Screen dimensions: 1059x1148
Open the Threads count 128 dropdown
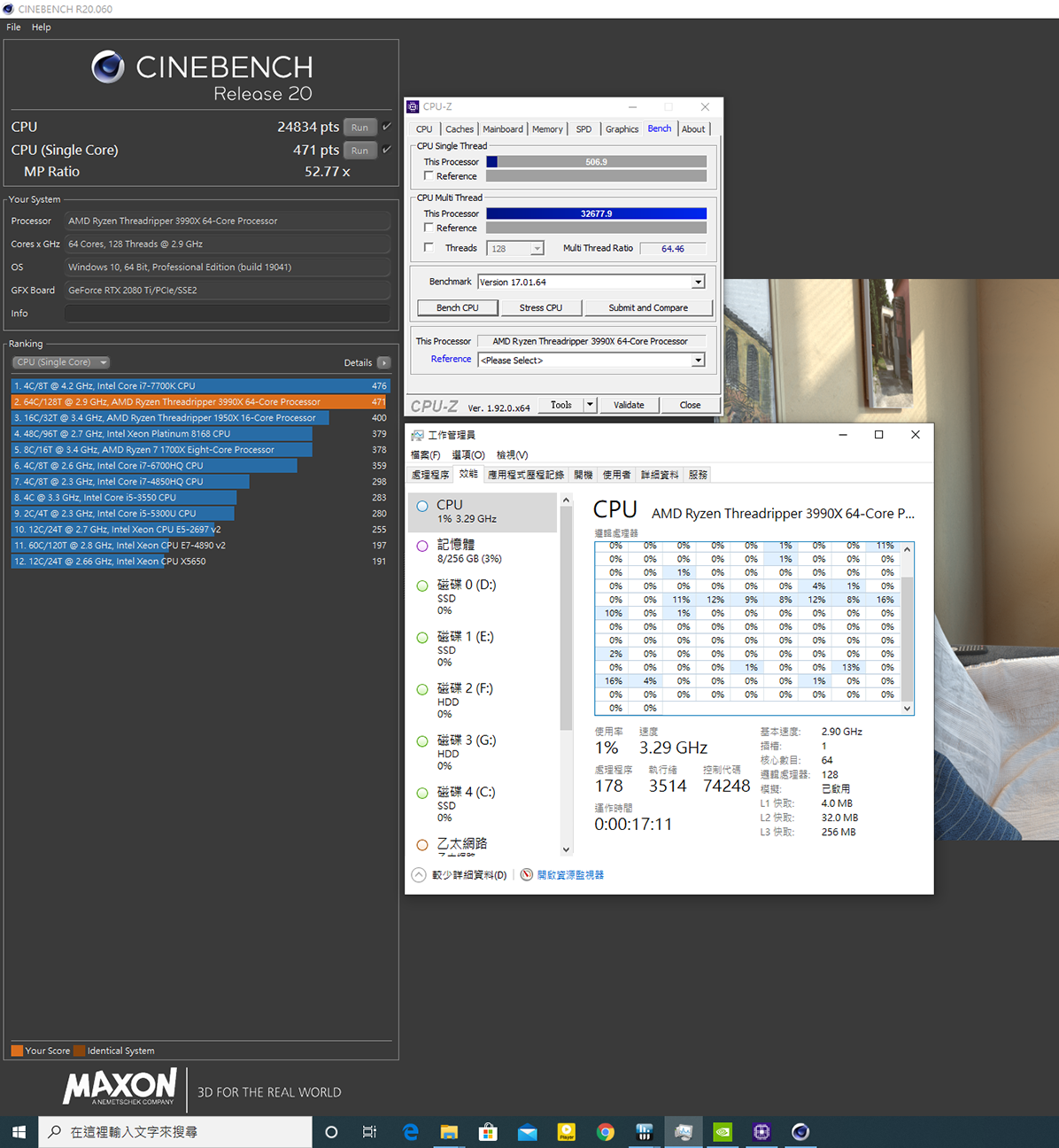(x=537, y=249)
